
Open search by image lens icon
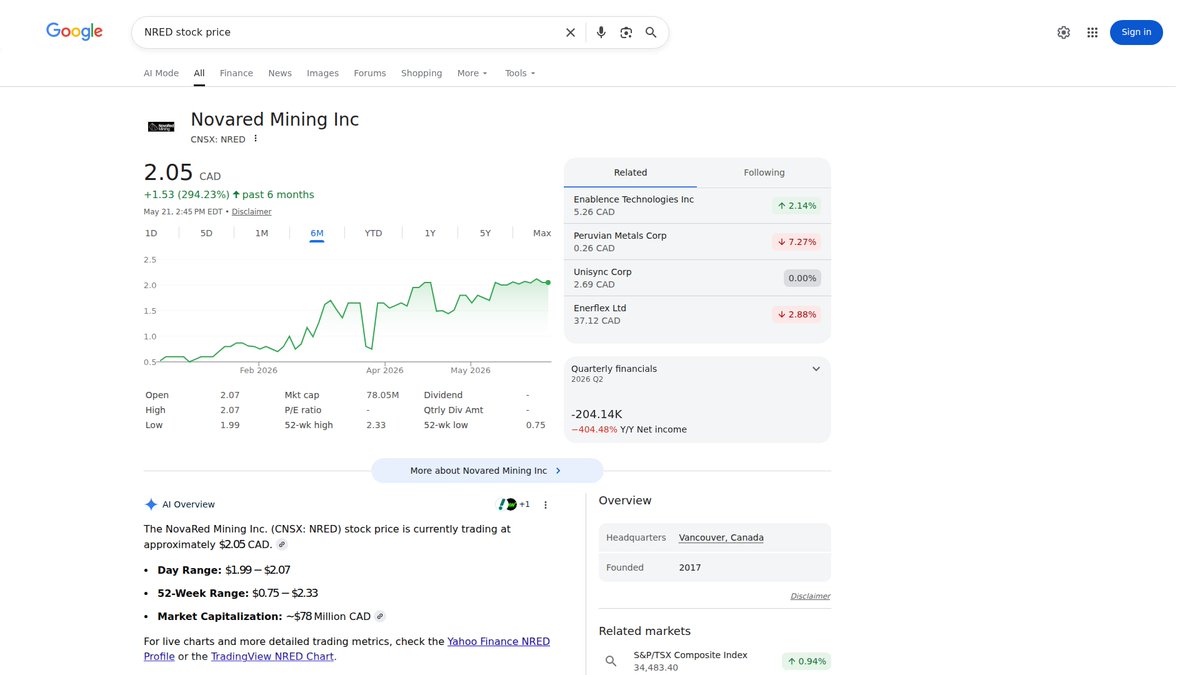point(626,32)
